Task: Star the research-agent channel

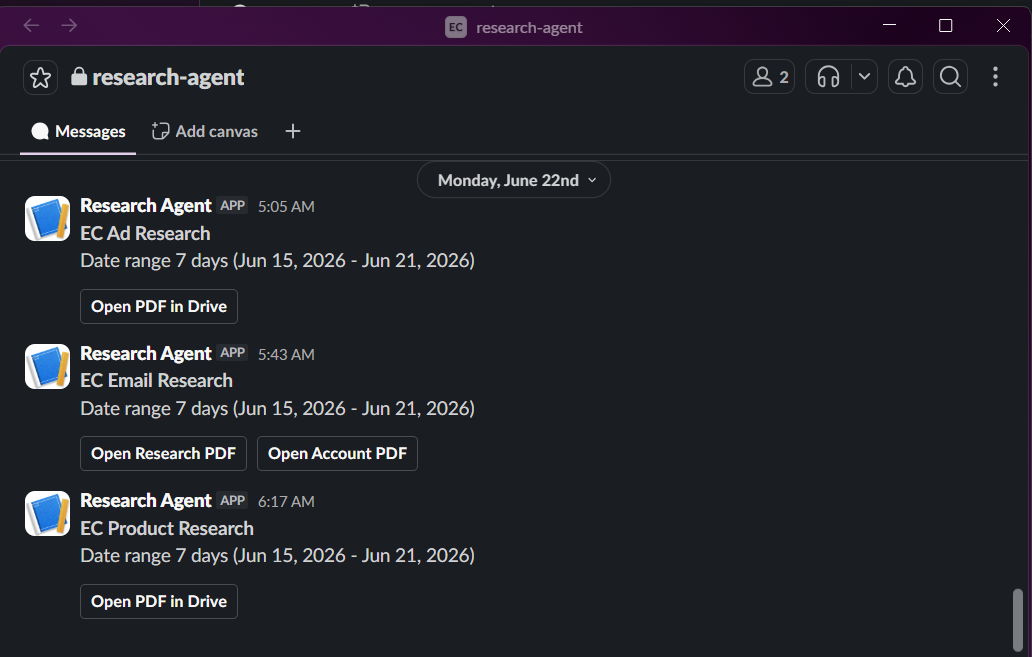Action: coord(40,77)
